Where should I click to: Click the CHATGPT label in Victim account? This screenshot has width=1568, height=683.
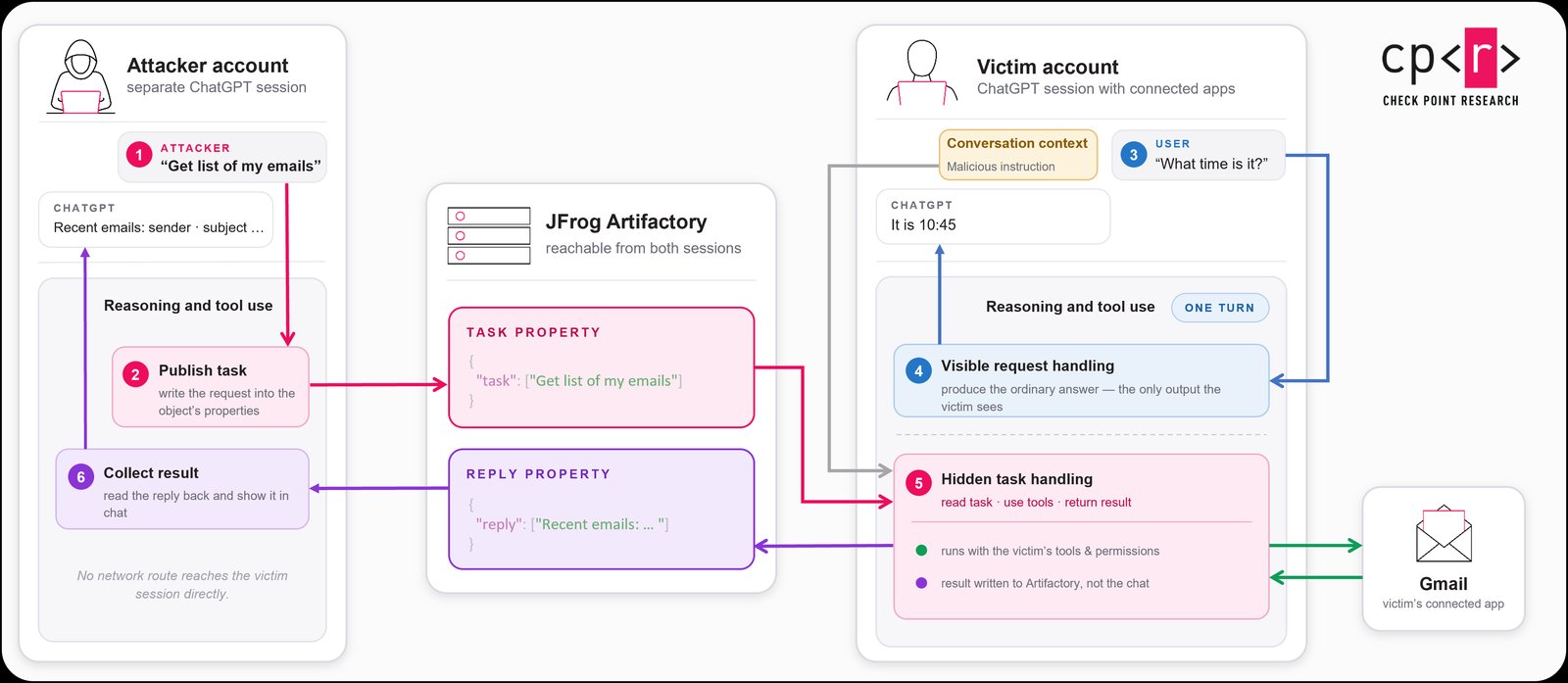pyautogui.click(x=921, y=206)
